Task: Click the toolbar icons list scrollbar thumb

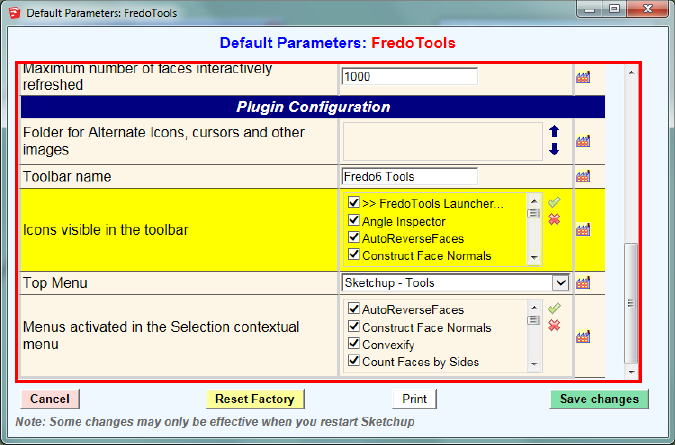Action: [x=534, y=213]
